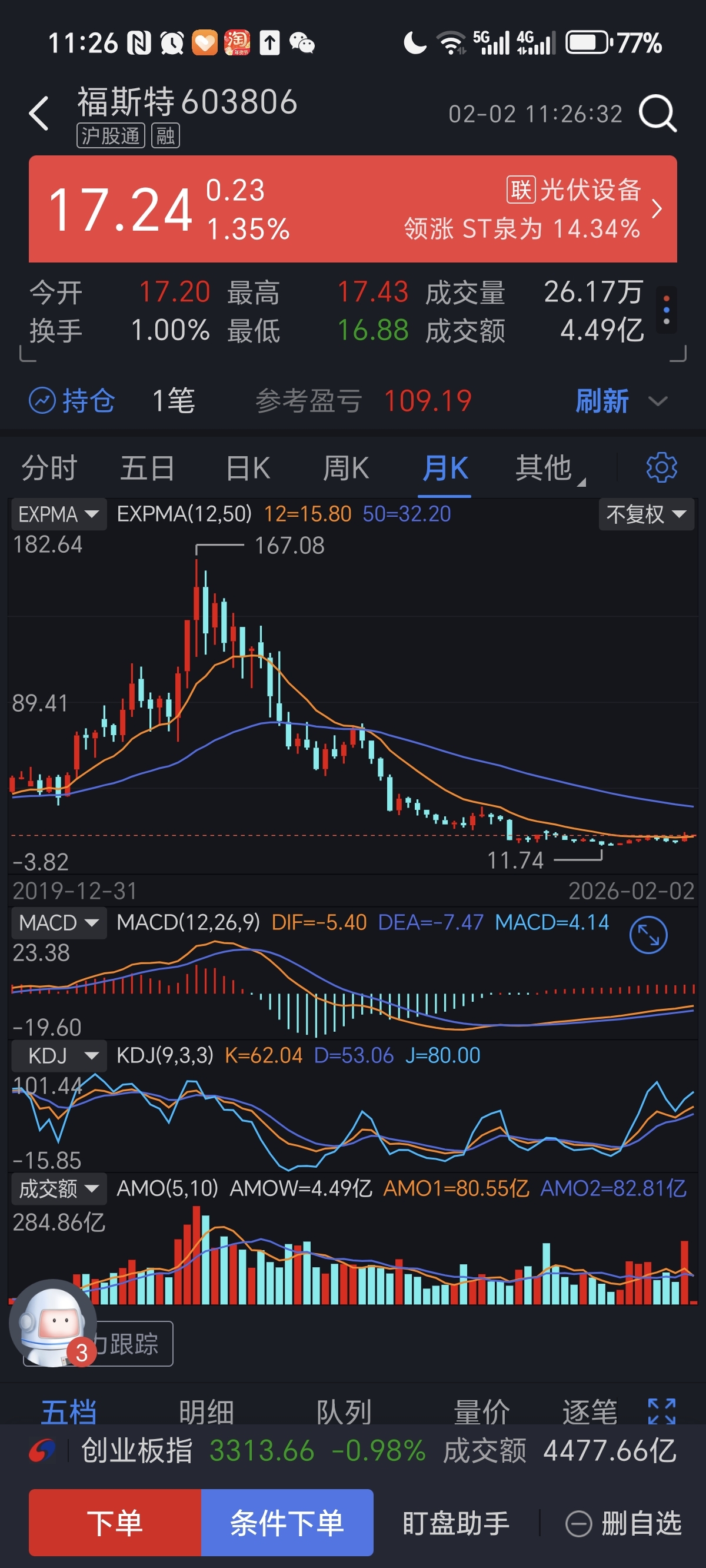Viewport: 706px width, 1568px height.
Task: Tap the 今开 17.20 value
Action: [175, 291]
